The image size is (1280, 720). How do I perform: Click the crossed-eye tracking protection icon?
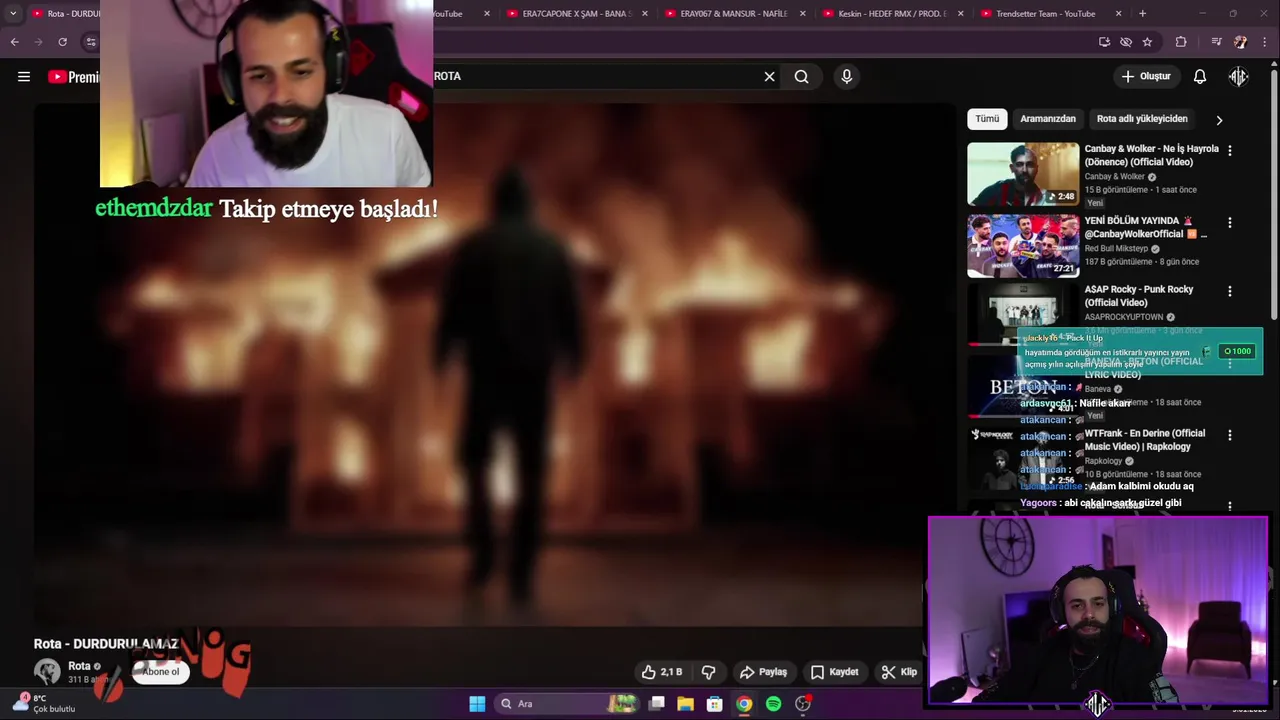(1126, 42)
